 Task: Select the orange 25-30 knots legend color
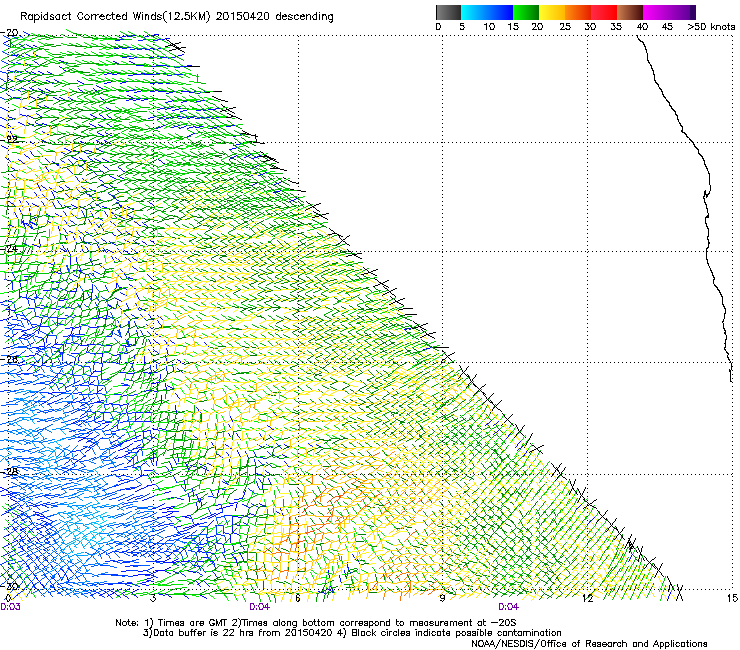(x=578, y=12)
